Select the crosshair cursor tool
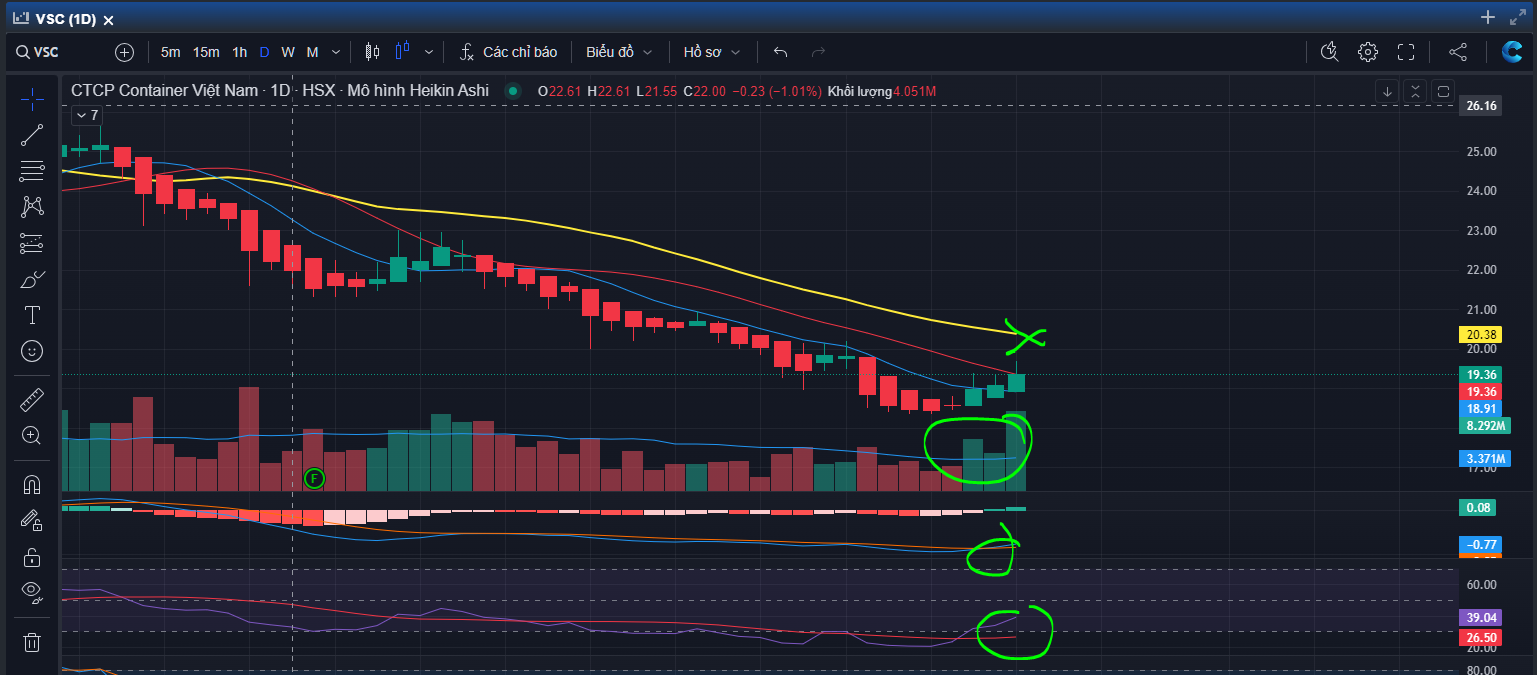This screenshot has width=1537, height=675. click(x=32, y=98)
